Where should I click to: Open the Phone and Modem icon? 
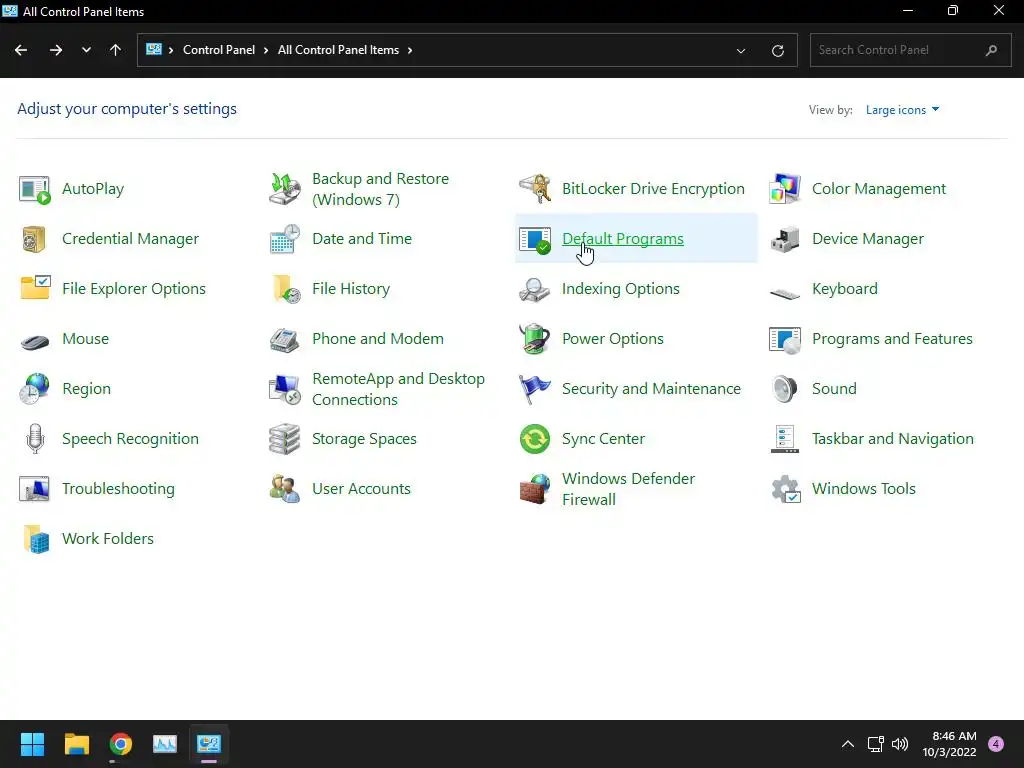(285, 340)
